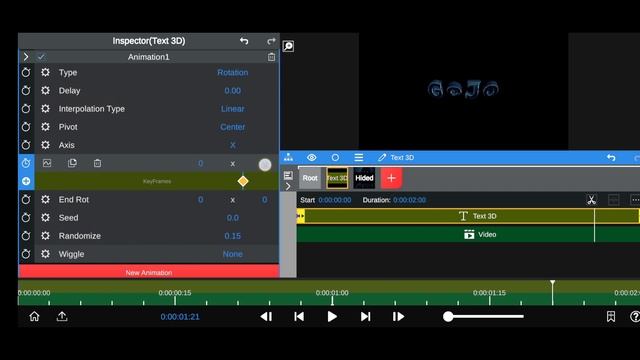The width and height of the screenshot is (640, 360).
Task: Open the Pivot dropdown showing Center
Action: (x=233, y=127)
